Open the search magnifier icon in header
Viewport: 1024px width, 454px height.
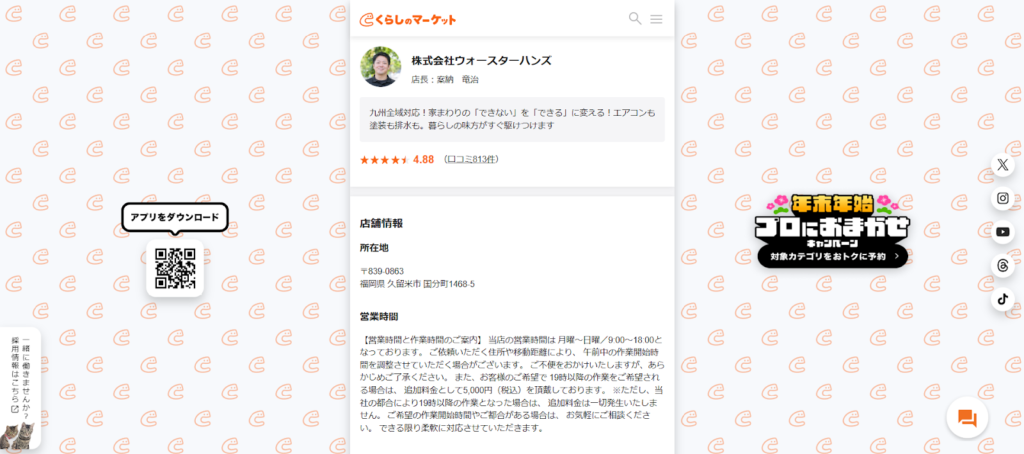(635, 19)
